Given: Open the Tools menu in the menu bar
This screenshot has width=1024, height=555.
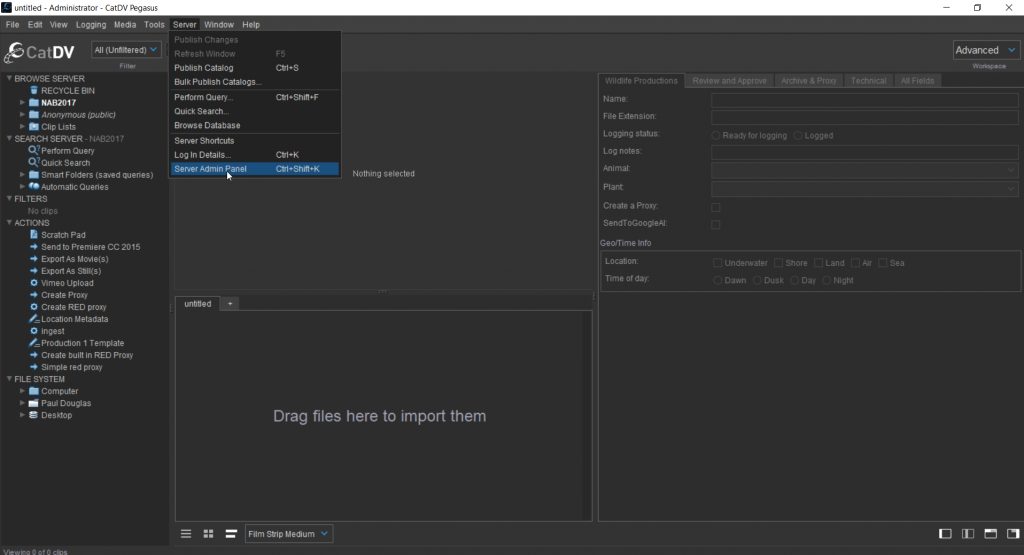Looking at the screenshot, I should click(154, 25).
